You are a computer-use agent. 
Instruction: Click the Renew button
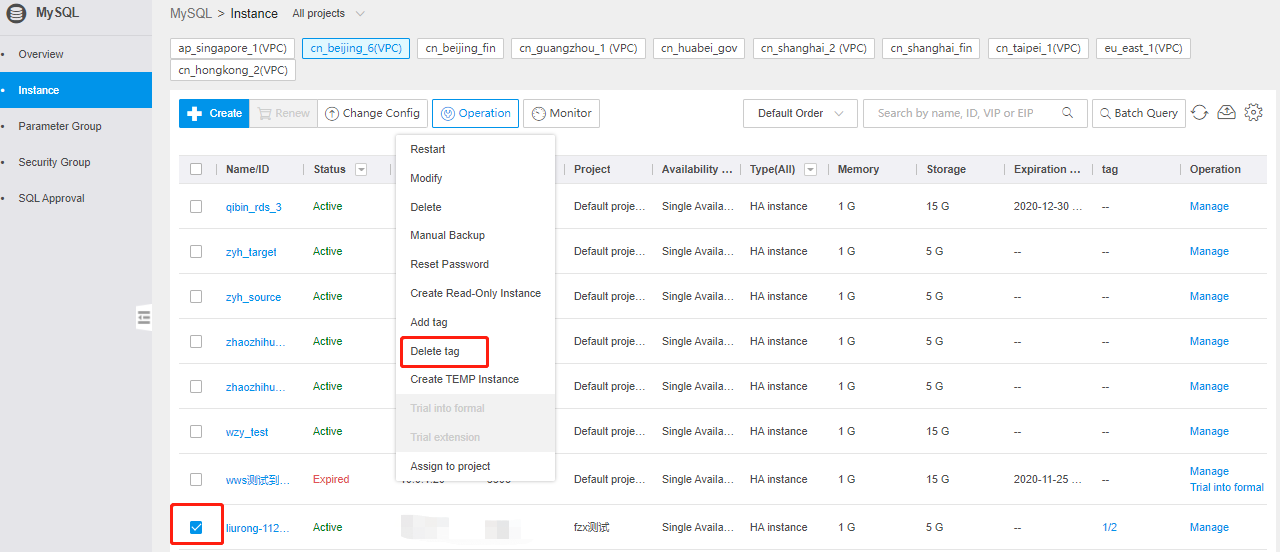pyautogui.click(x=283, y=113)
